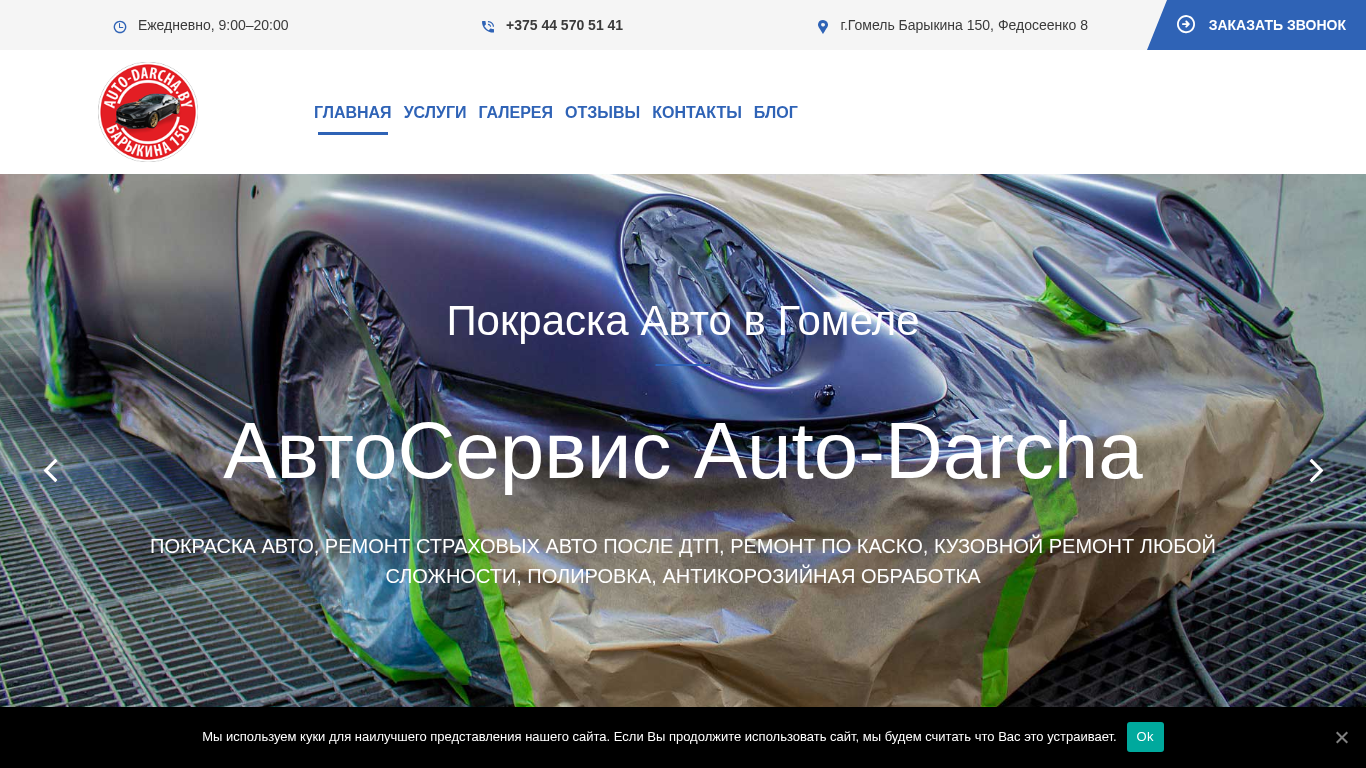This screenshot has height=768, width=1366.
Task: Open the ГЛАВНАЯ menu item
Action: 353,112
